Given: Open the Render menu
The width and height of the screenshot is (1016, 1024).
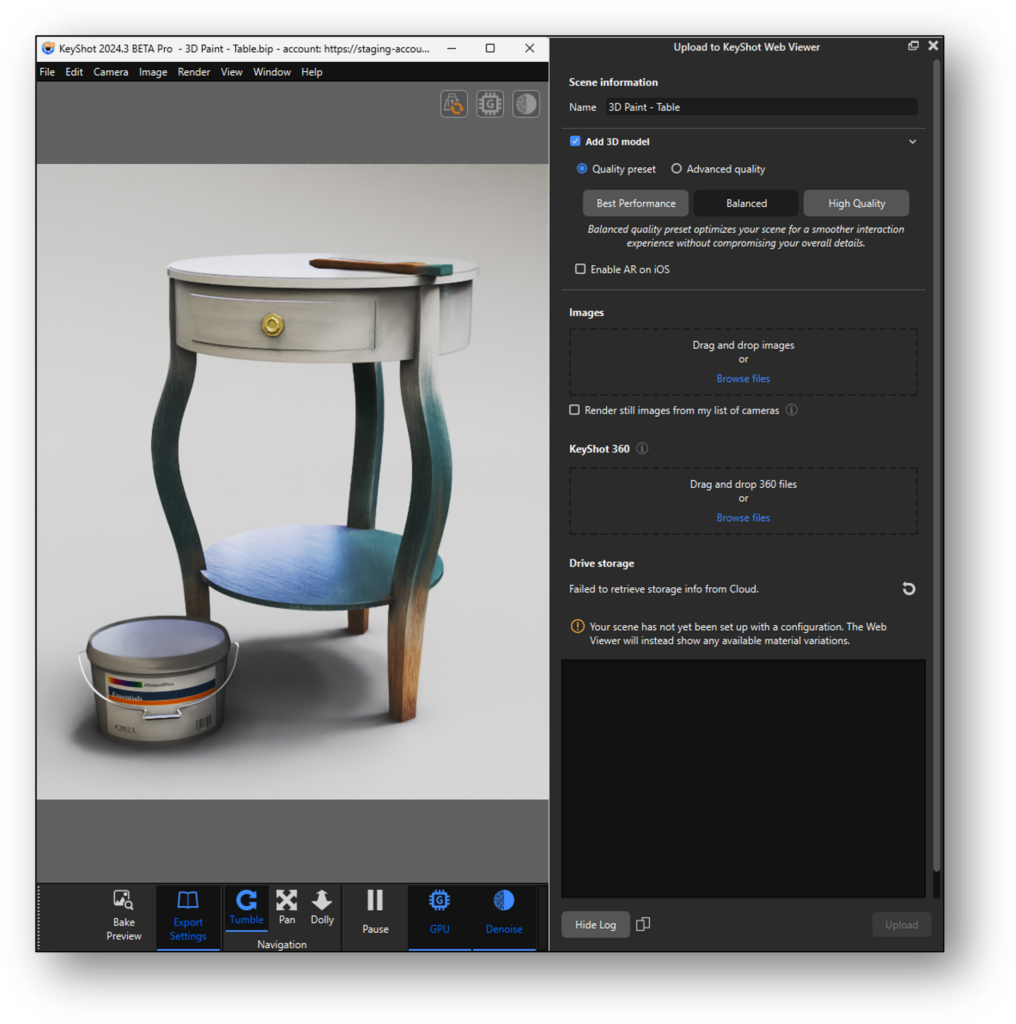Looking at the screenshot, I should [x=193, y=71].
